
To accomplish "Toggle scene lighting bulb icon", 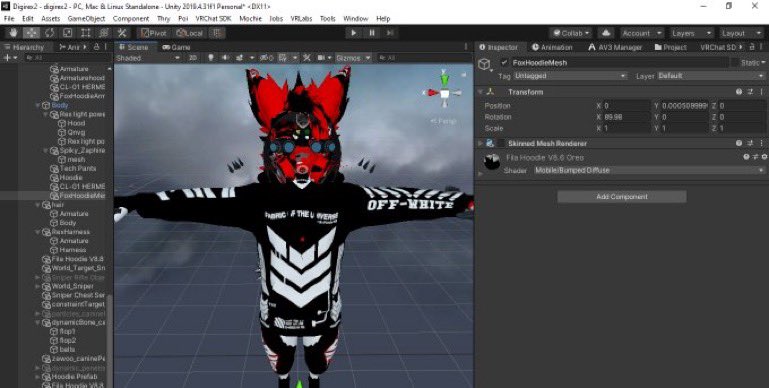I will 211,58.
